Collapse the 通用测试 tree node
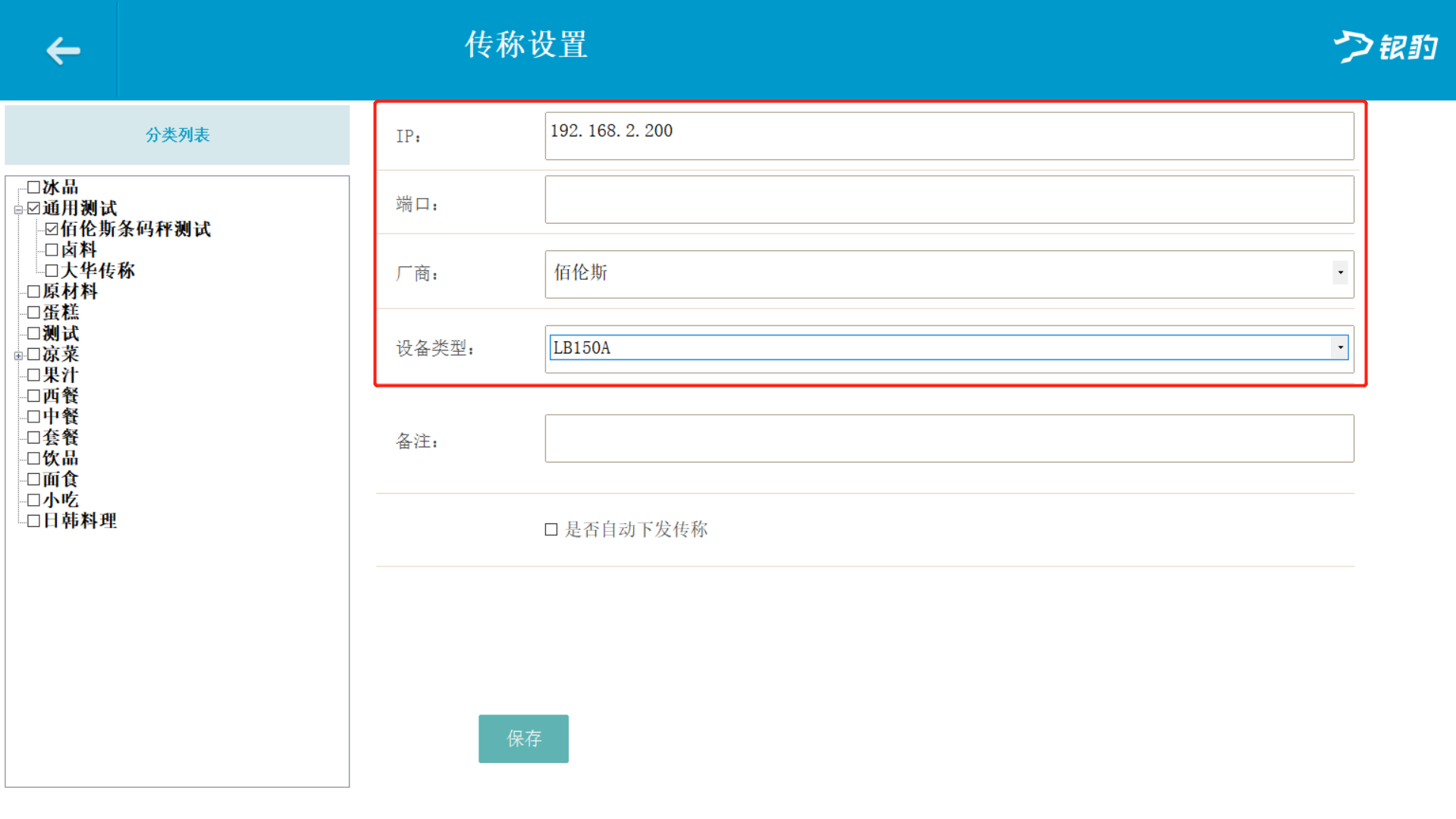The image size is (1456, 819). click(18, 209)
